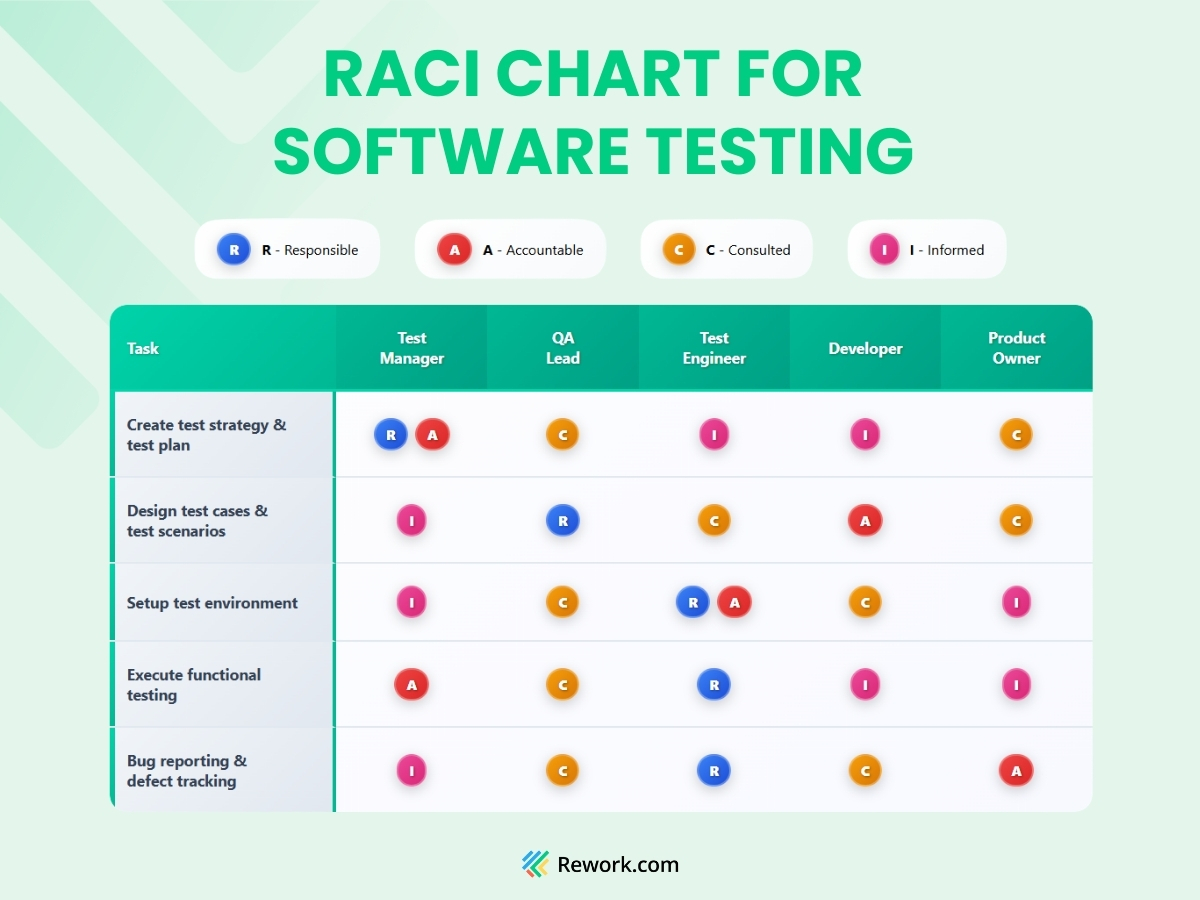Screen dimensions: 1200x900
Task: Click R badge for Test Manager in Create test strategy row
Action: (391, 435)
